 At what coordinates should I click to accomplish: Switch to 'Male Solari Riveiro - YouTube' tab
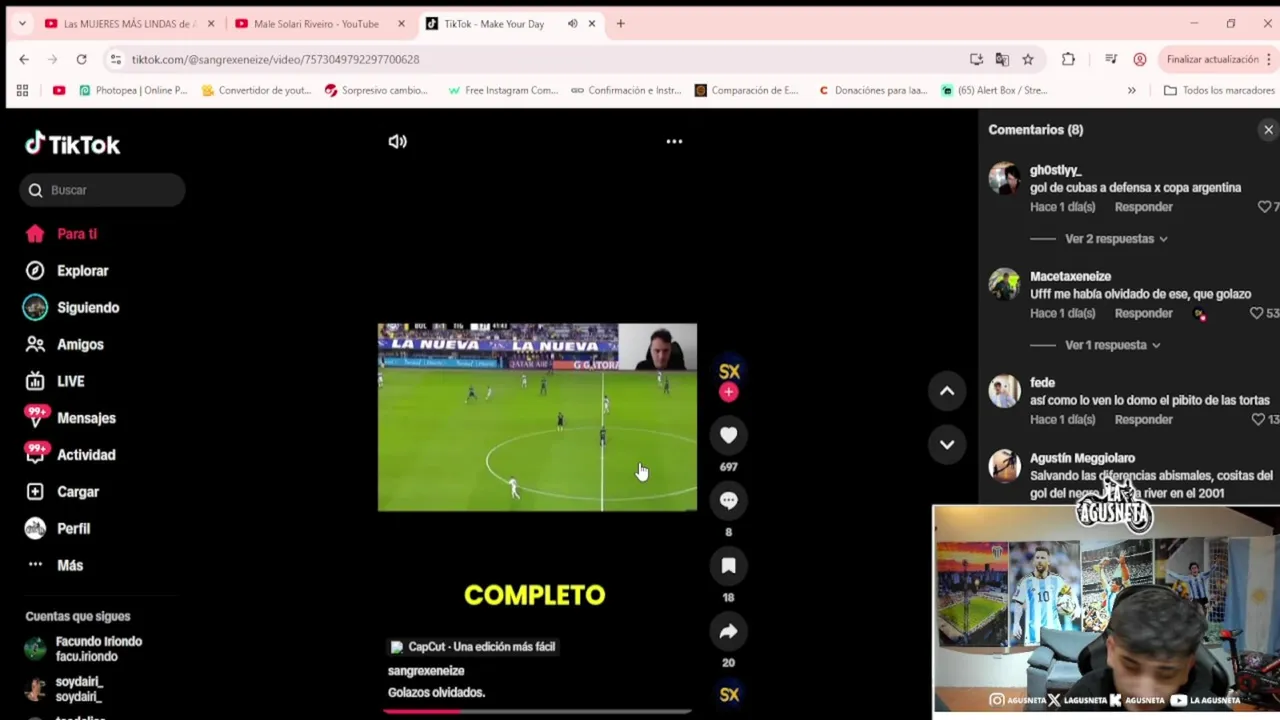(x=316, y=24)
